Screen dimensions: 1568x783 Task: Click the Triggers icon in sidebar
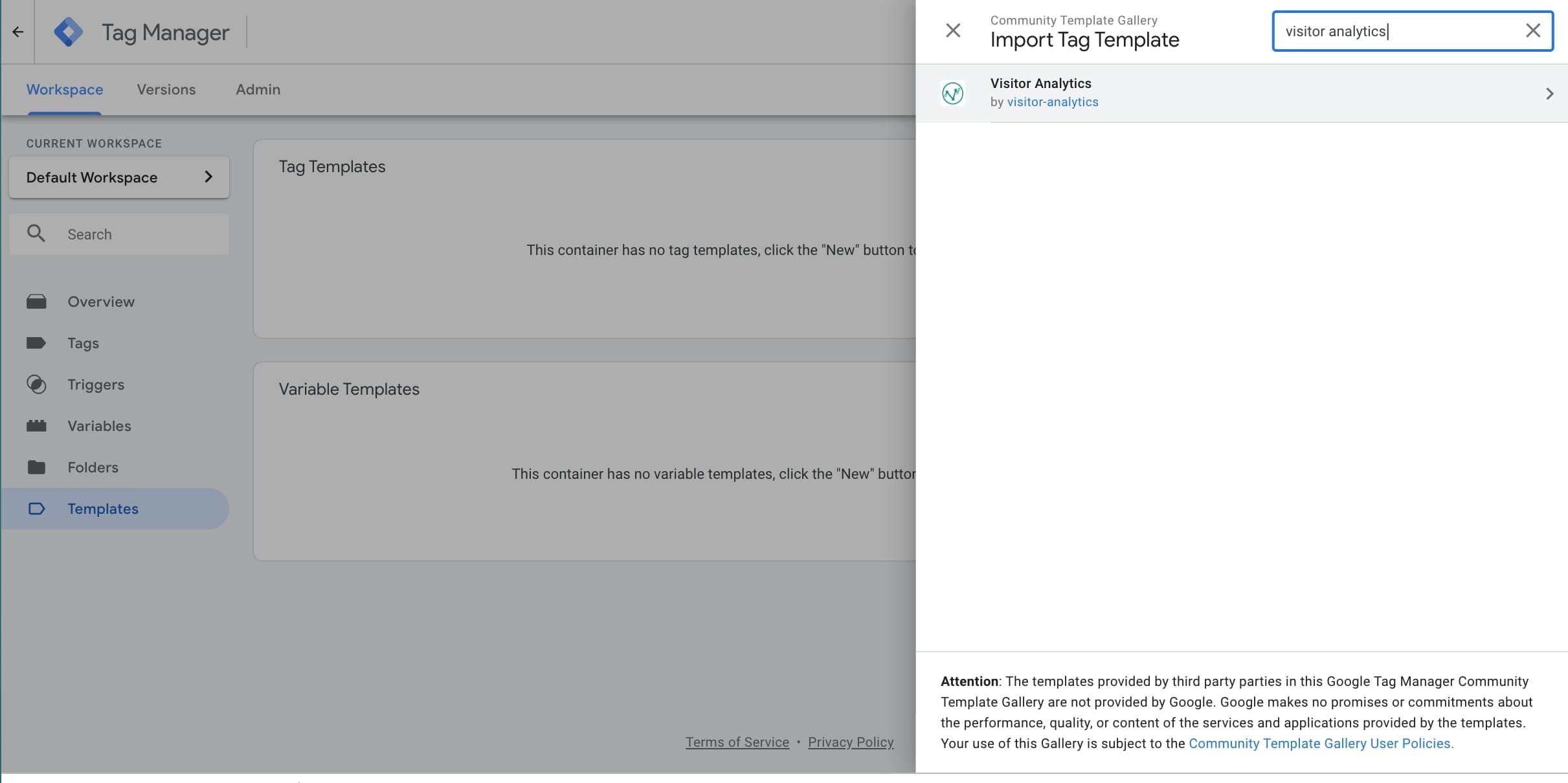pyautogui.click(x=36, y=384)
